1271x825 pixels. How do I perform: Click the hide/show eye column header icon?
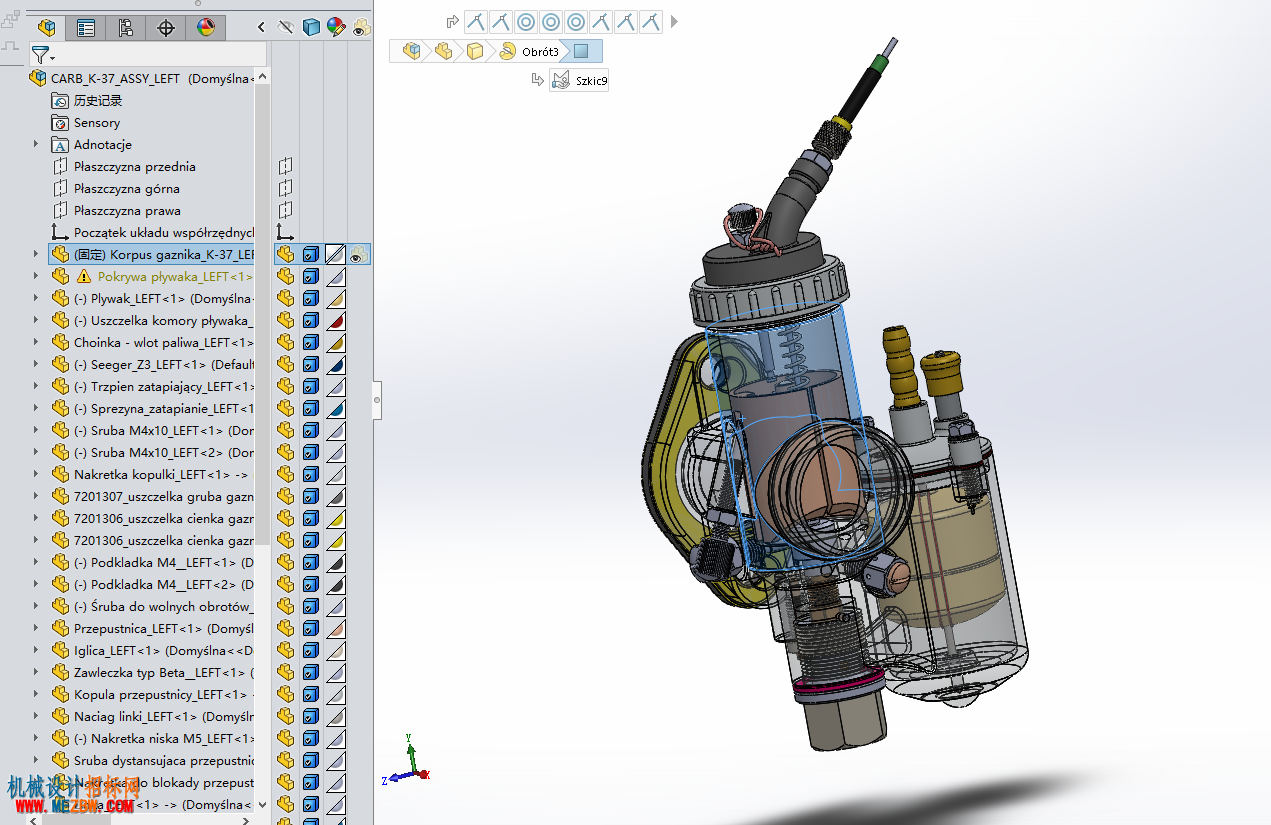coord(286,28)
